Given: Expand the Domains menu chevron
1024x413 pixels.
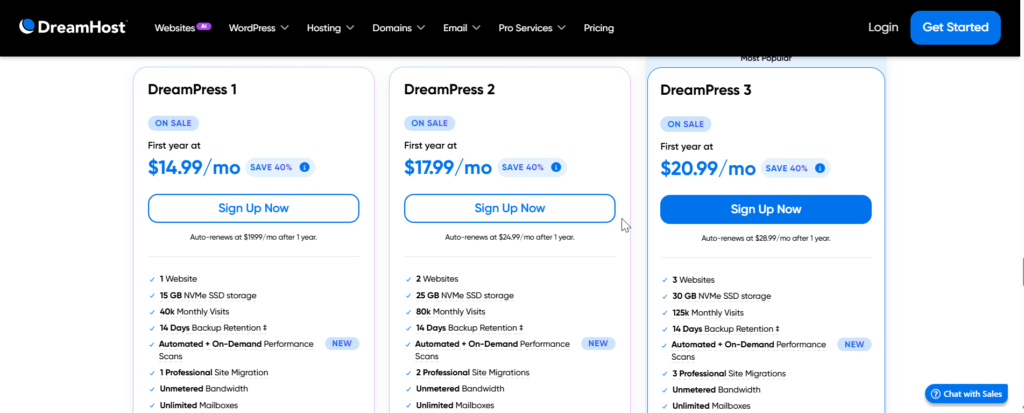Looking at the screenshot, I should pyautogui.click(x=421, y=28).
